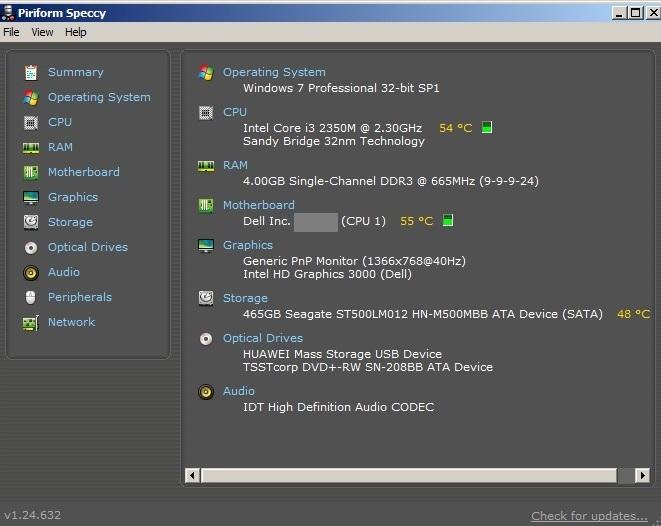
Task: Click motherboard temperature value 55 °C
Action: coord(416,221)
